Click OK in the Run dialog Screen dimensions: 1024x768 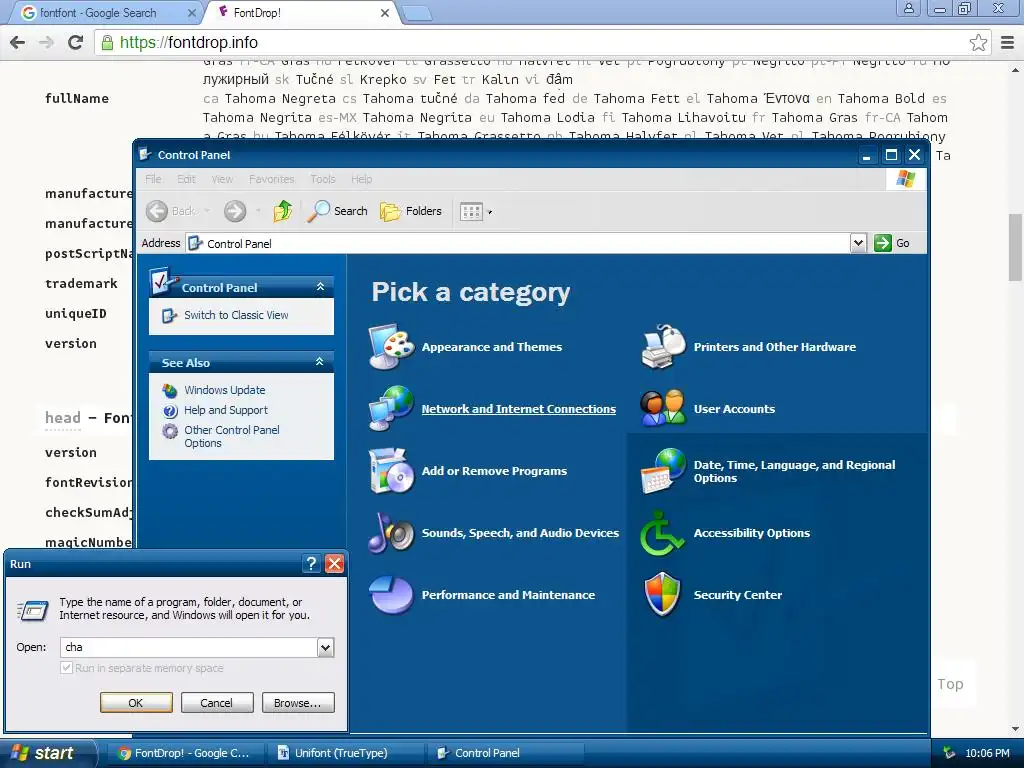[136, 703]
